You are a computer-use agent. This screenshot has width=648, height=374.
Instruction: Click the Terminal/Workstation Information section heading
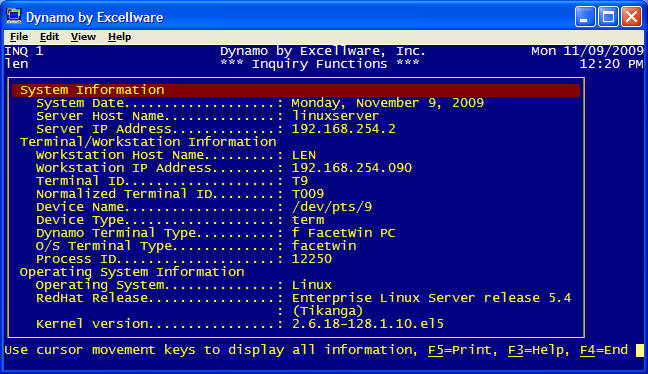point(148,142)
